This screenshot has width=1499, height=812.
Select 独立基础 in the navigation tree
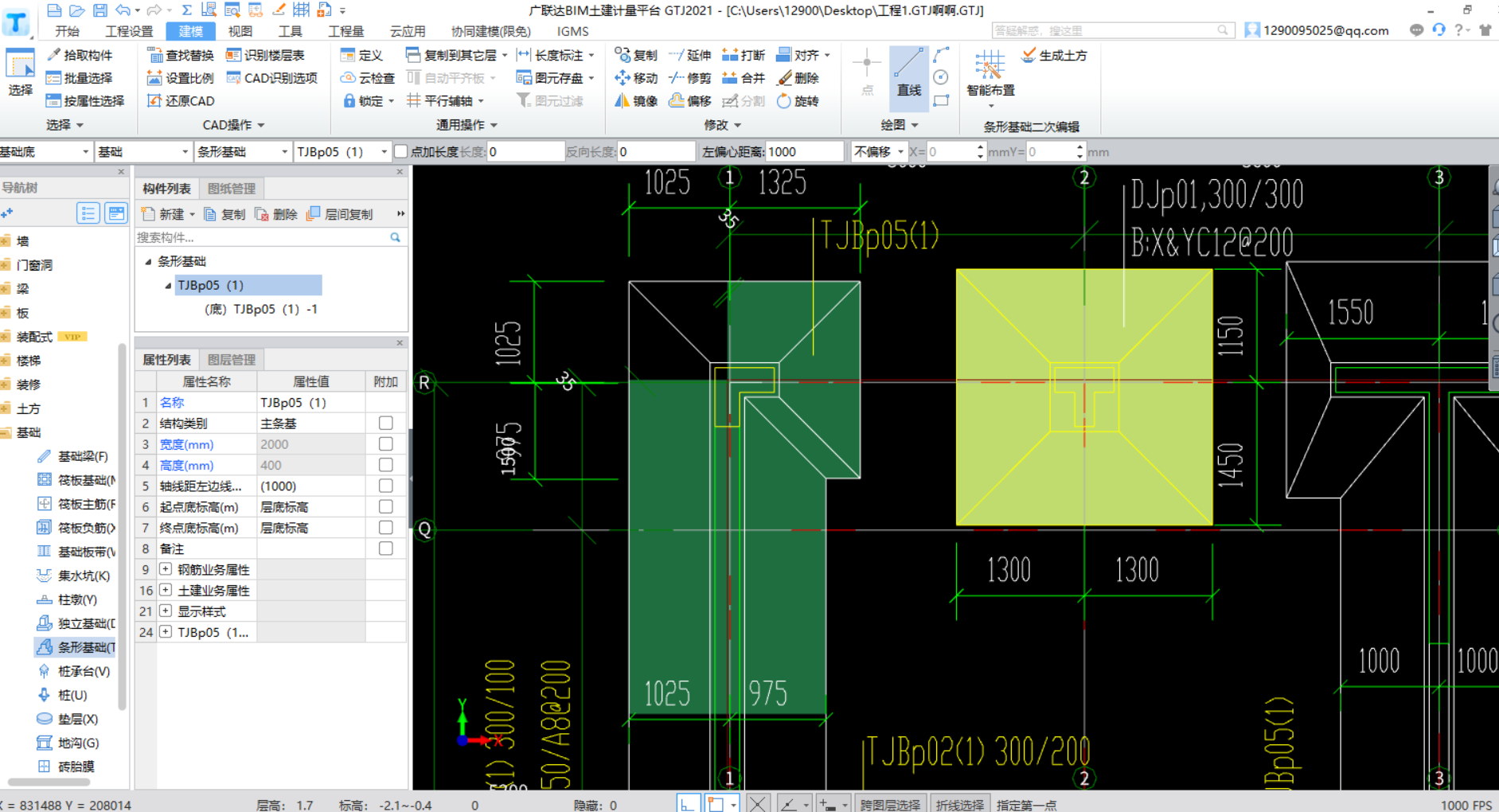[77, 623]
